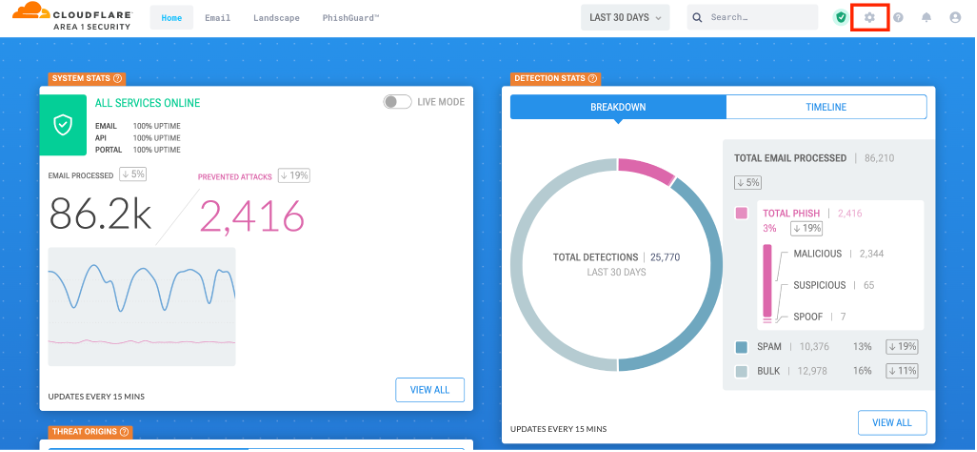Click the pink Total Phish color swatch
This screenshot has height=452, width=977.
pyautogui.click(x=741, y=213)
